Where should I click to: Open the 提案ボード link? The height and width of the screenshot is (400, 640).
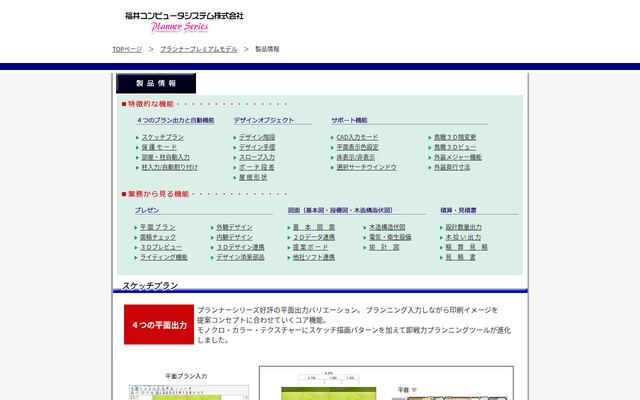click(x=310, y=247)
